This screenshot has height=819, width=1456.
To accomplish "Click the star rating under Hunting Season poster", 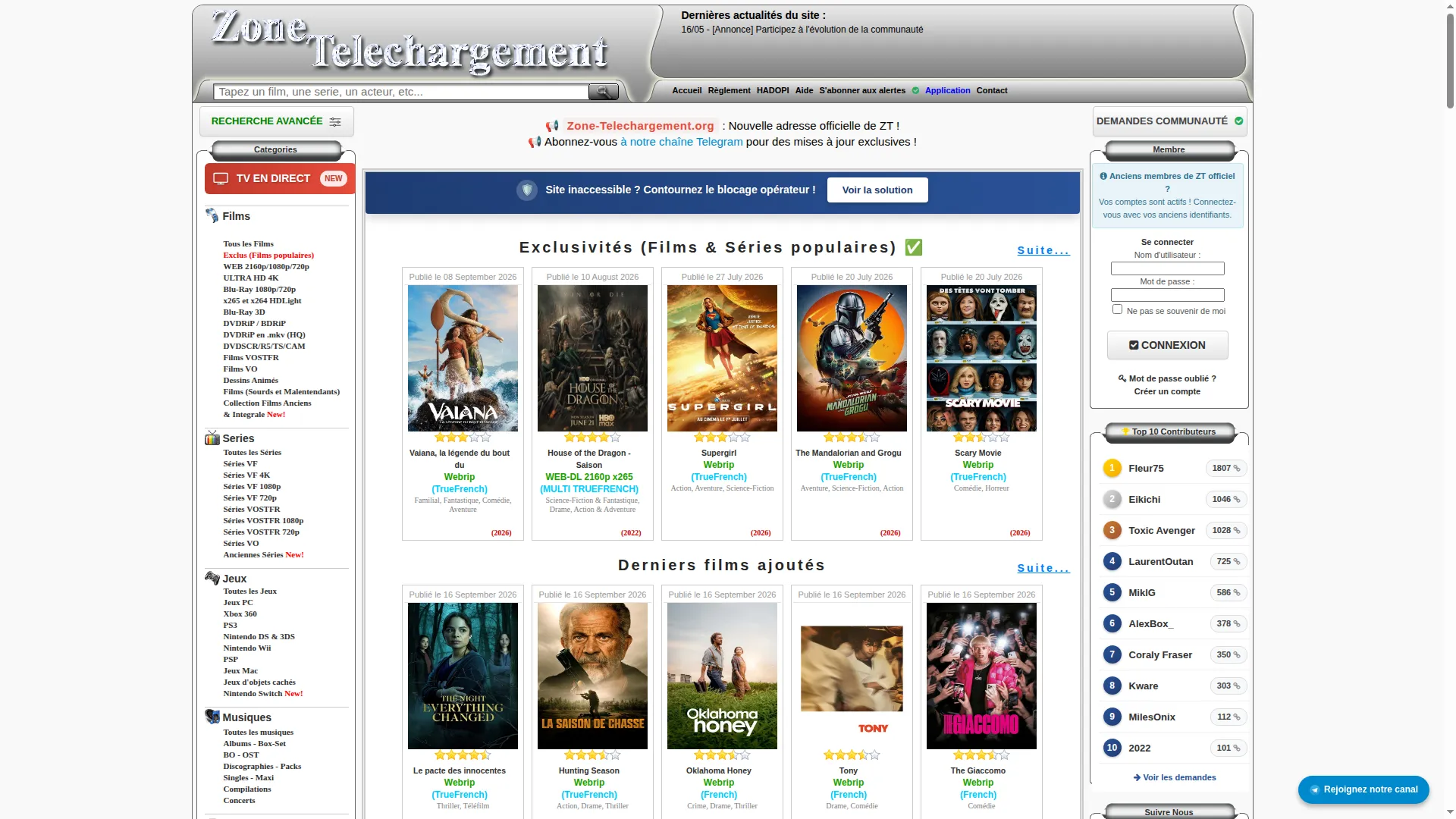I will [592, 755].
